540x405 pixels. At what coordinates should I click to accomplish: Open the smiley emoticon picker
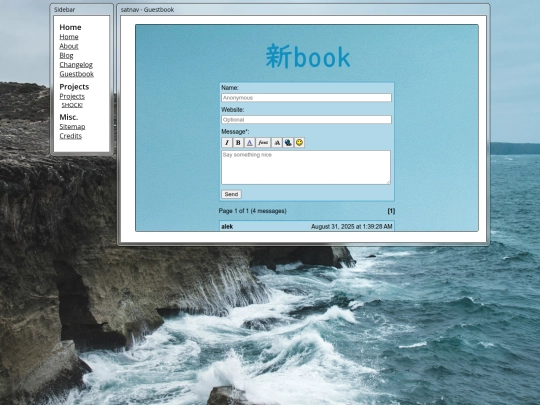click(300, 143)
